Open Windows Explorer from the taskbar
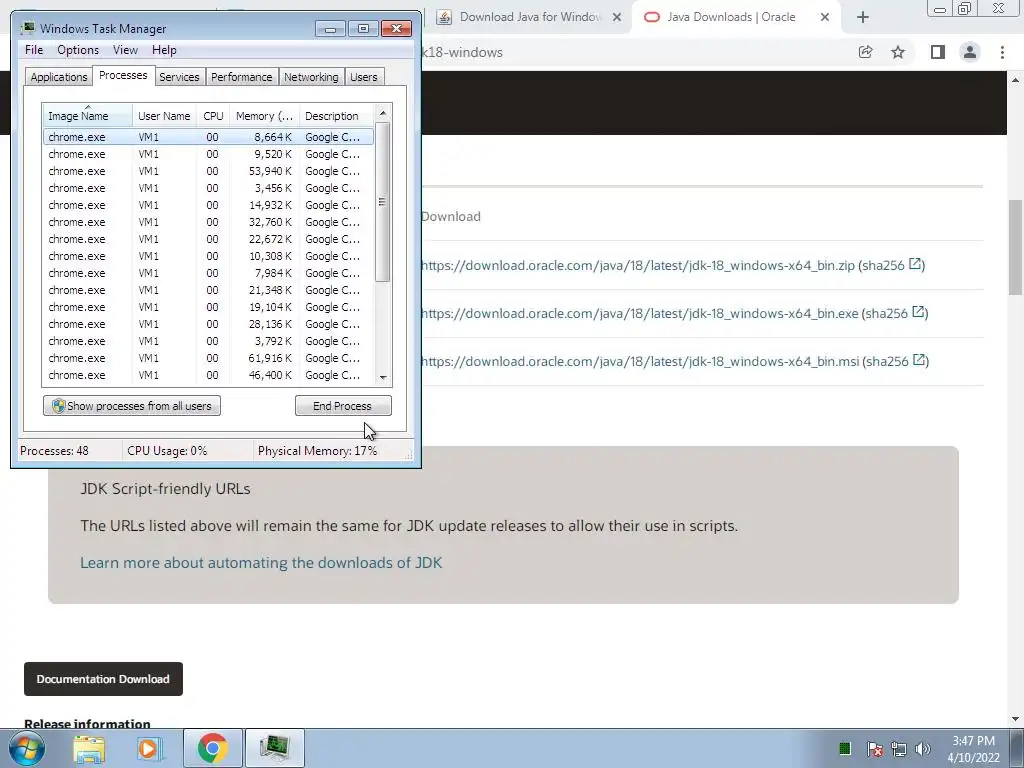Viewport: 1024px width, 768px height. (x=89, y=749)
